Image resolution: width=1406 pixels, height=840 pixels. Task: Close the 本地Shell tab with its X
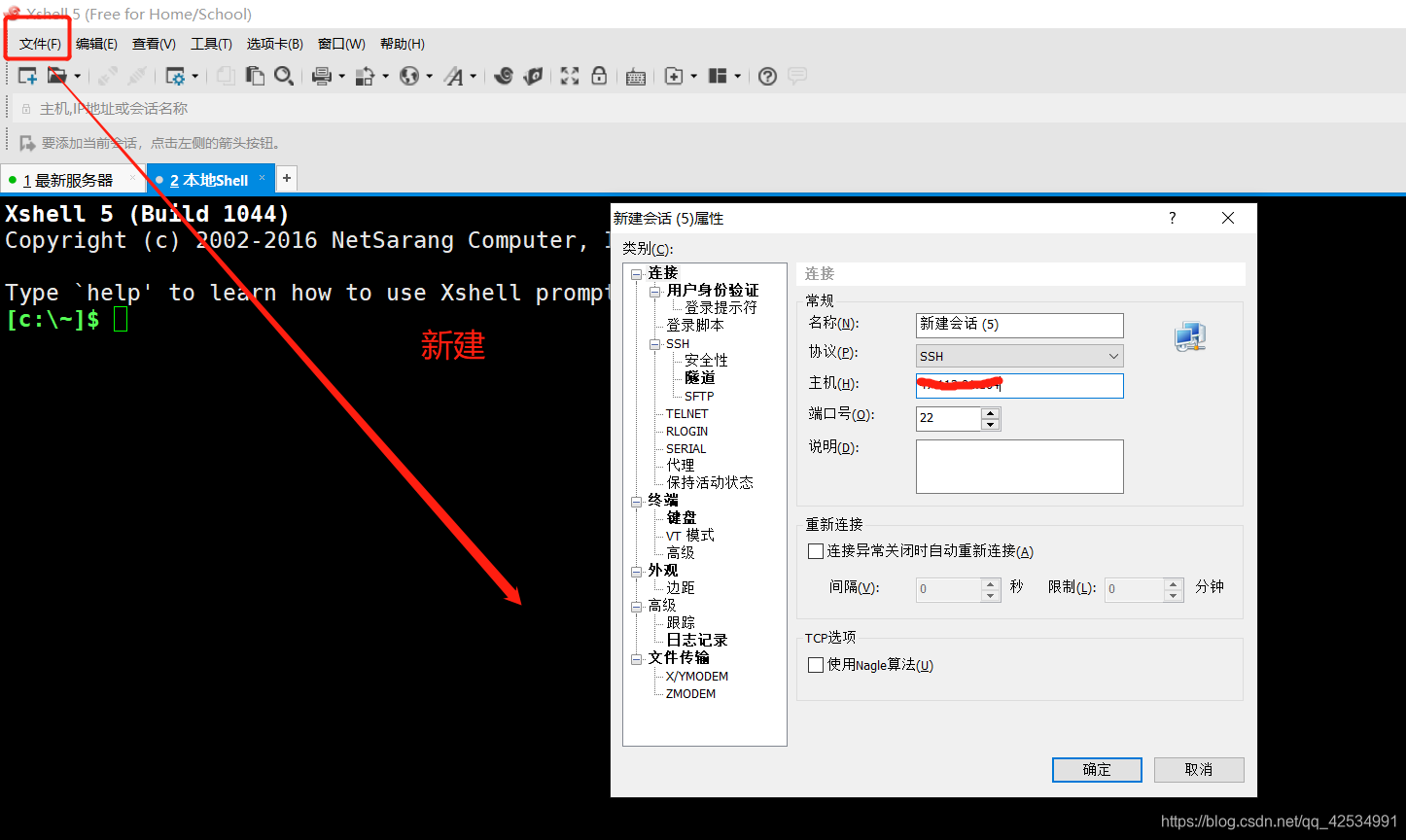tap(262, 178)
